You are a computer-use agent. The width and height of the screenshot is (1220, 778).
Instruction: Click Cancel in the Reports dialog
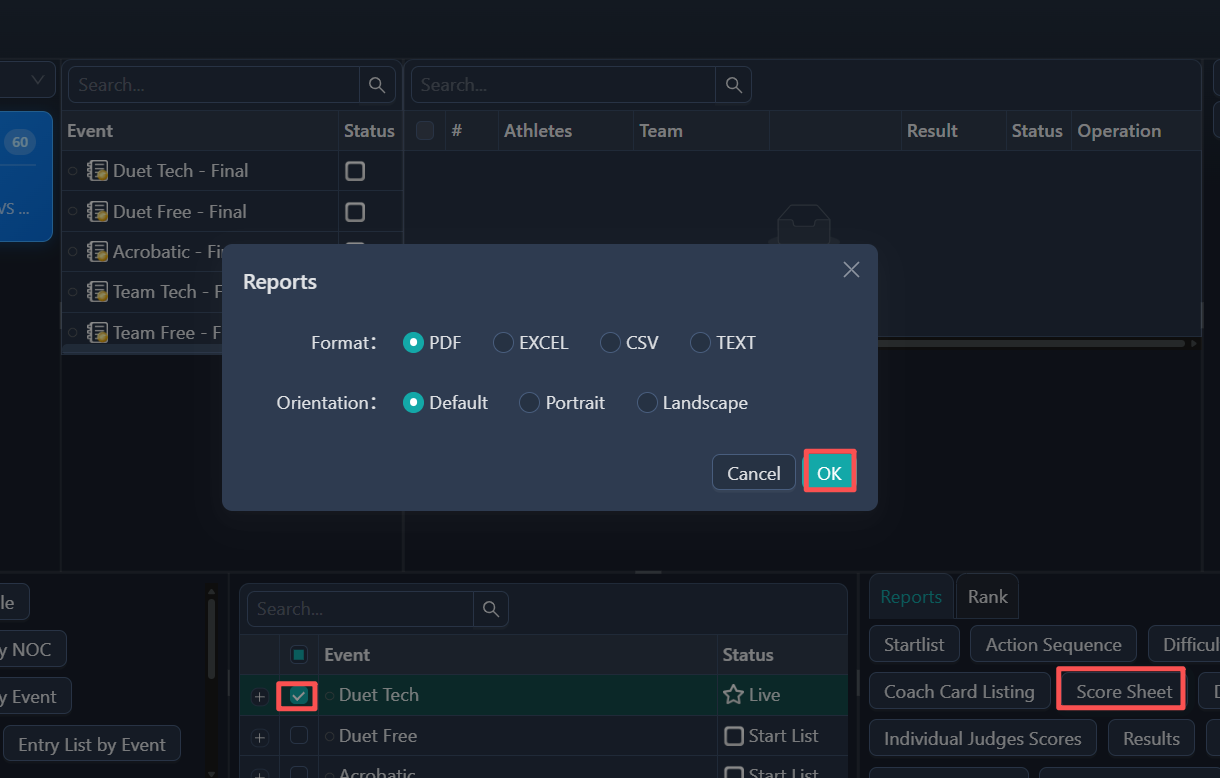click(754, 473)
